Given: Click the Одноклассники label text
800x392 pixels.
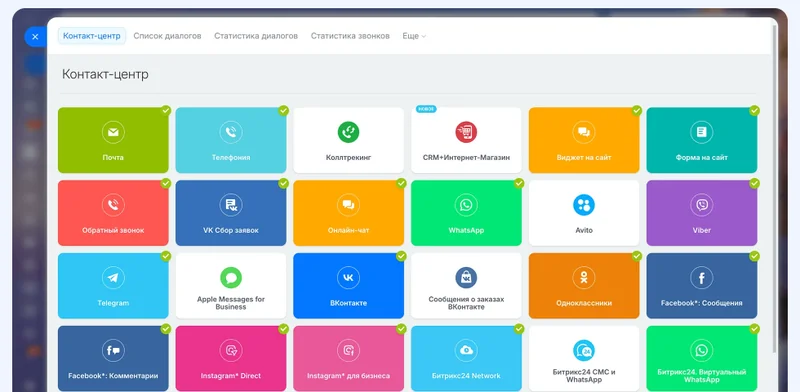Looking at the screenshot, I should pyautogui.click(x=584, y=303).
